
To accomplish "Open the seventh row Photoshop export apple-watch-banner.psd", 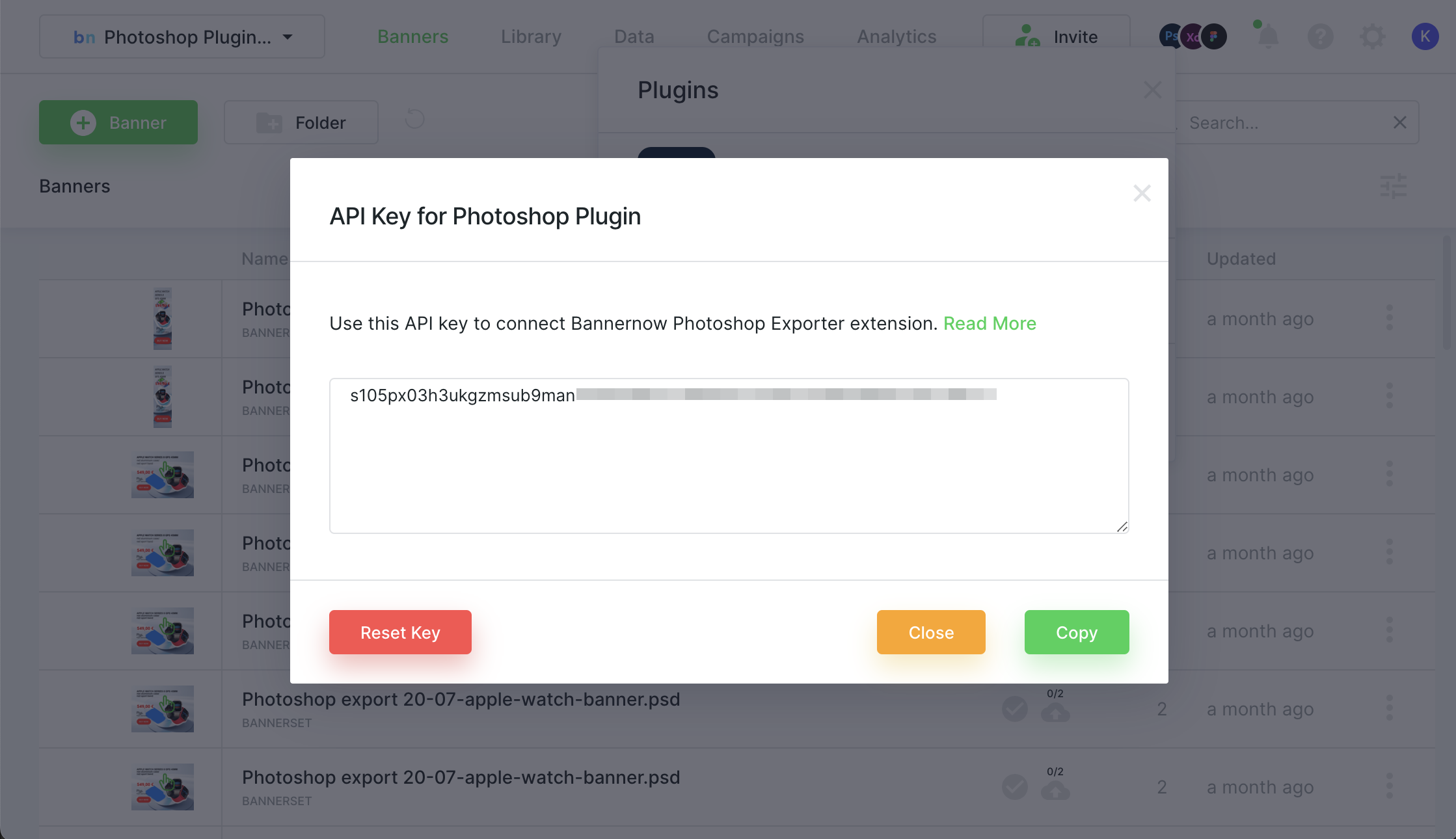I will 461,778.
